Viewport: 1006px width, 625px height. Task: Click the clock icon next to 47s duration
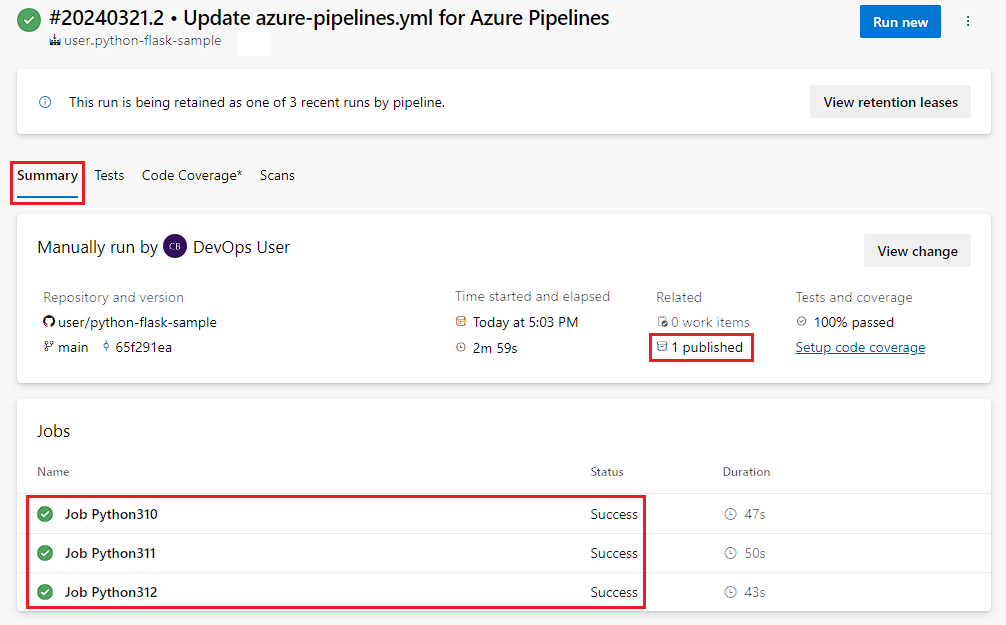tap(730, 514)
